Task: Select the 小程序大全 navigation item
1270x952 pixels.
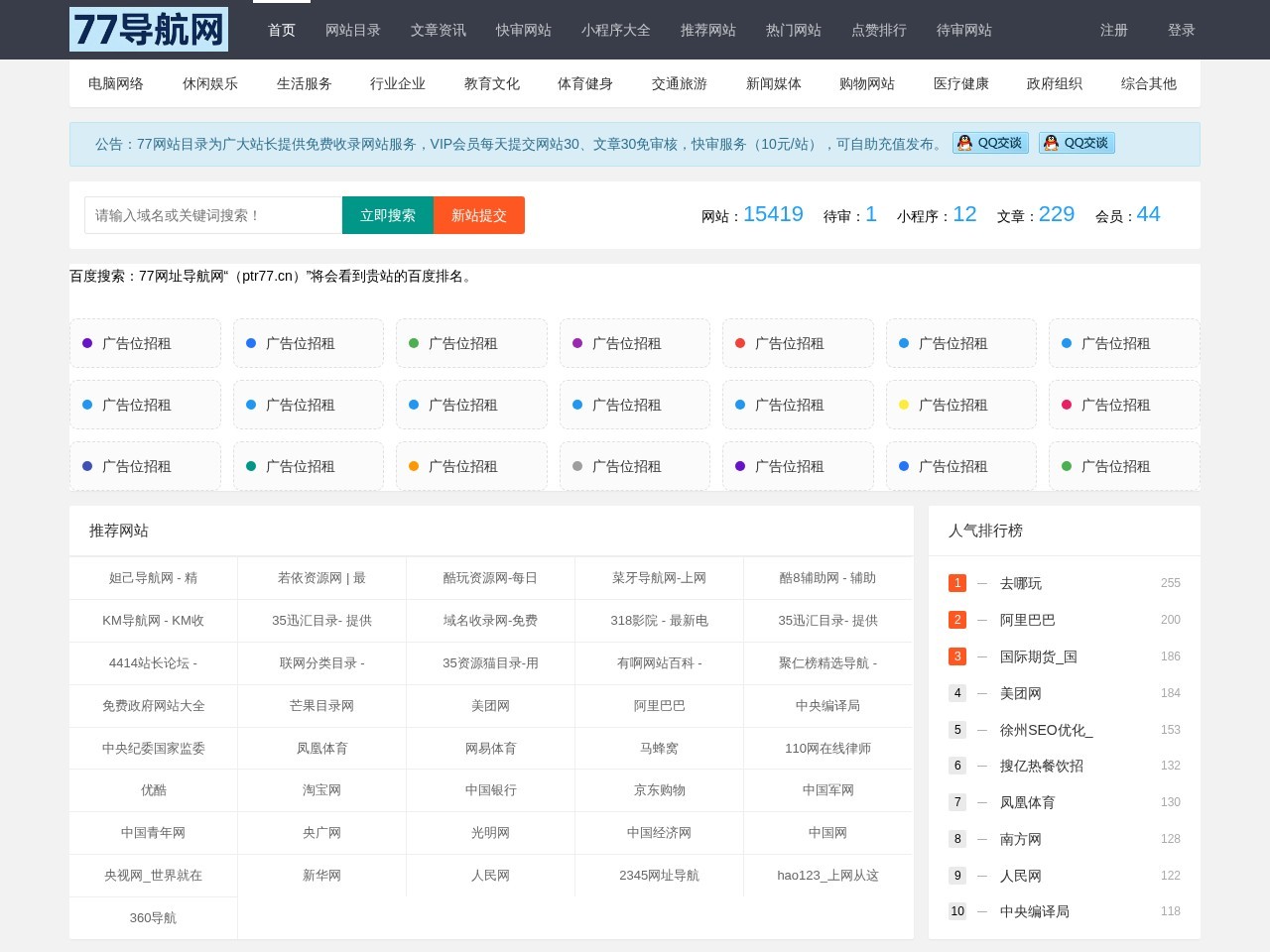Action: [x=616, y=30]
